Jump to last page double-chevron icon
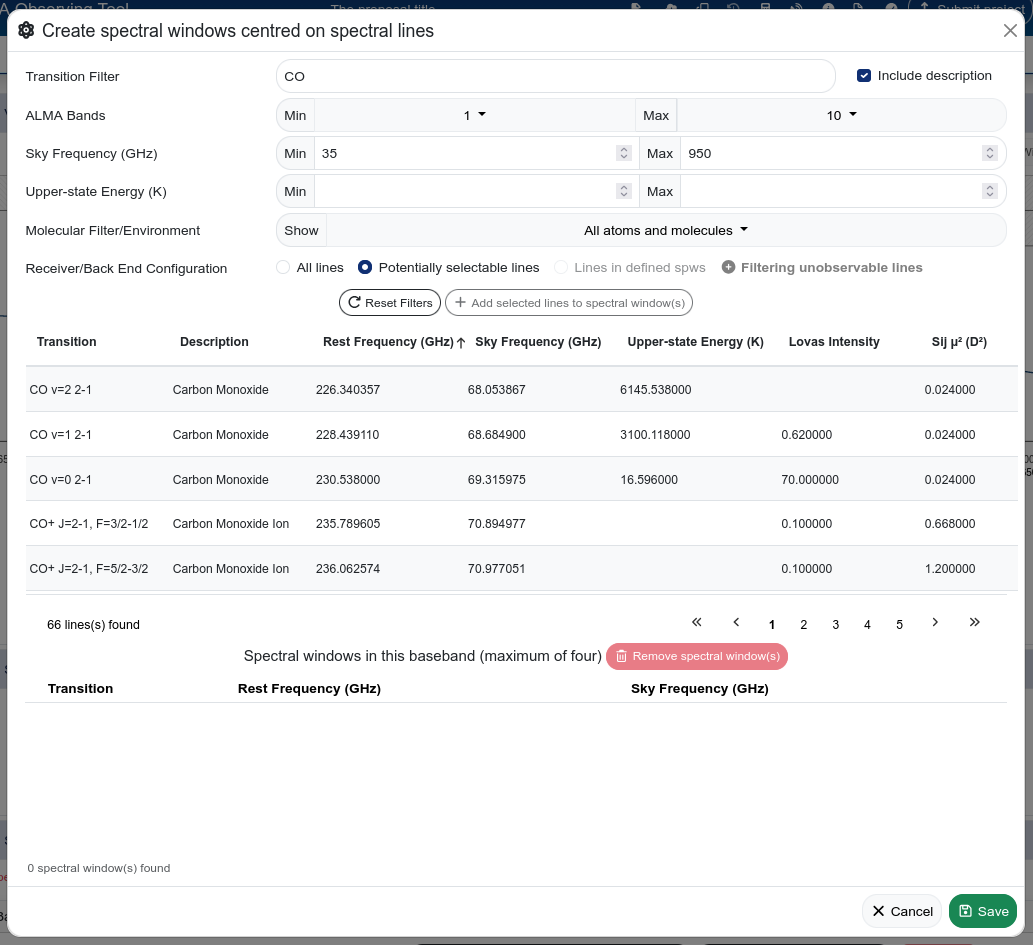The width and height of the screenshot is (1033, 945). 974,622
